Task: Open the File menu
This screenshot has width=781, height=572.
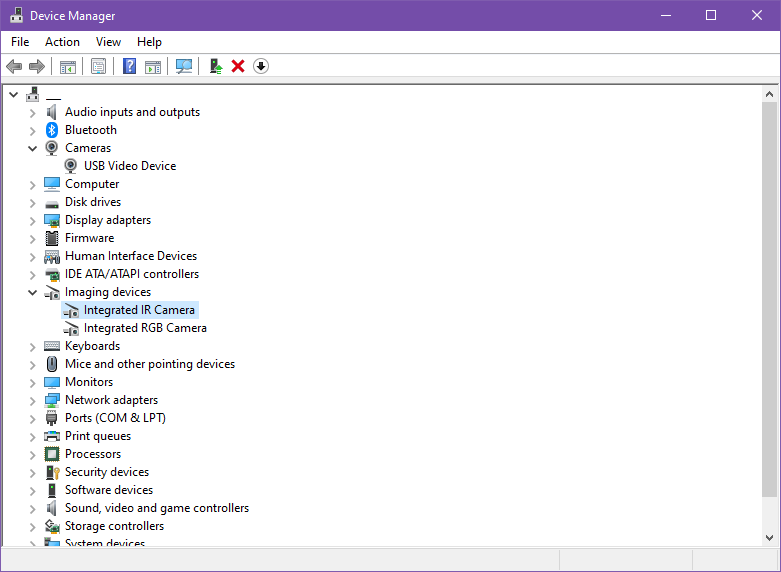Action: pyautogui.click(x=20, y=42)
